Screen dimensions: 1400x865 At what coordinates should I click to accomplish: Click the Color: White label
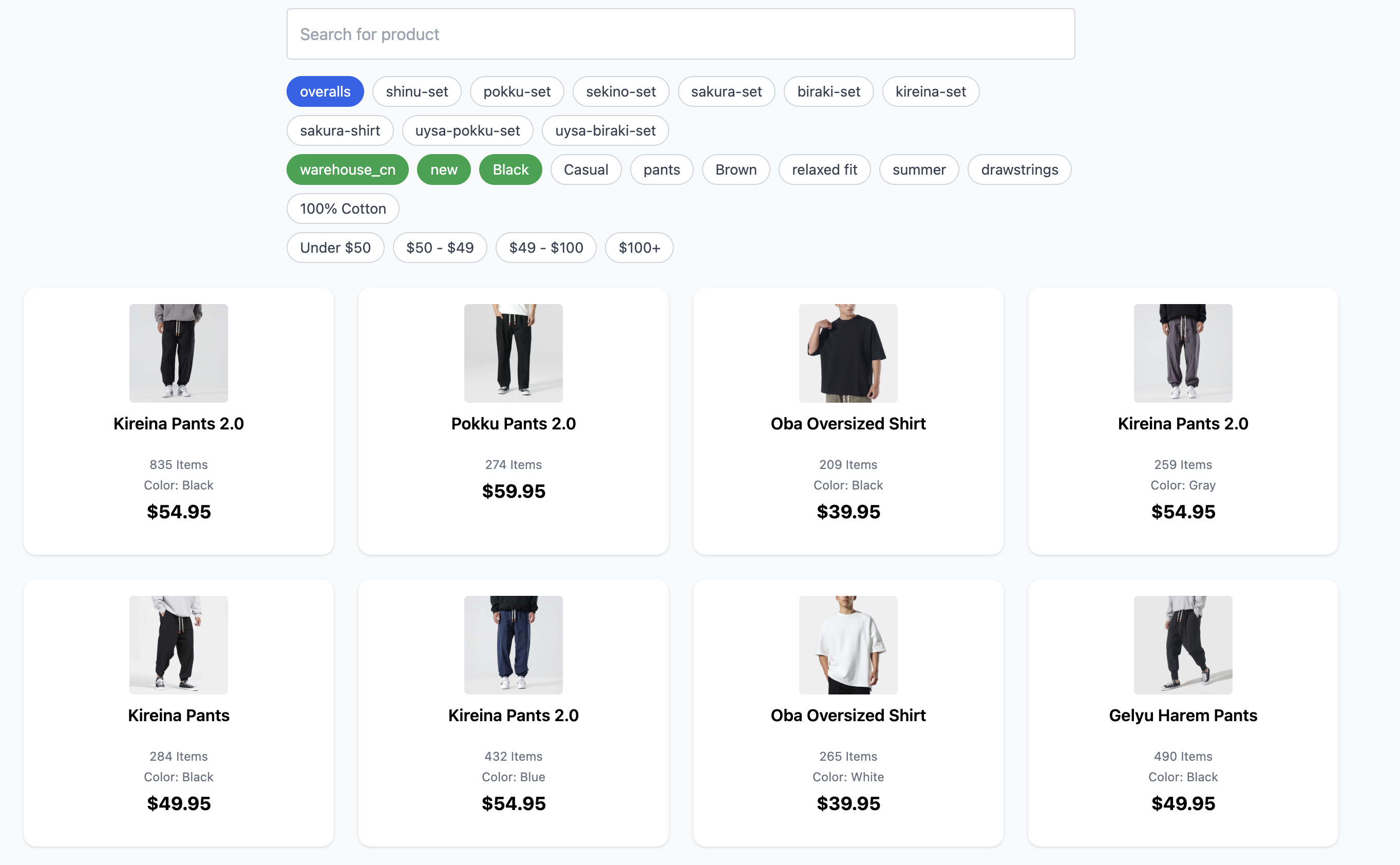[848, 777]
